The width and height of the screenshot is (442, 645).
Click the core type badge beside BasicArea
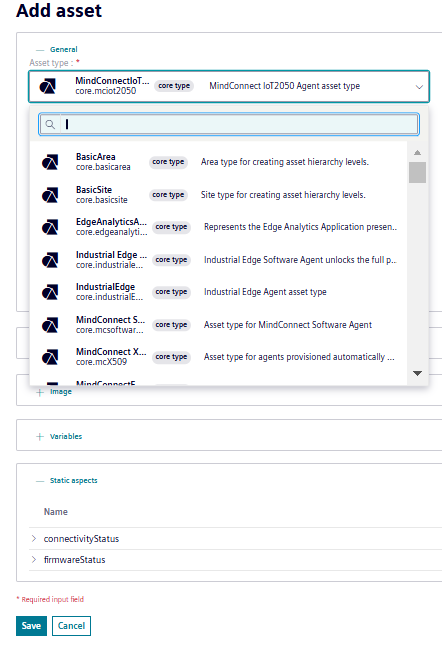(168, 162)
